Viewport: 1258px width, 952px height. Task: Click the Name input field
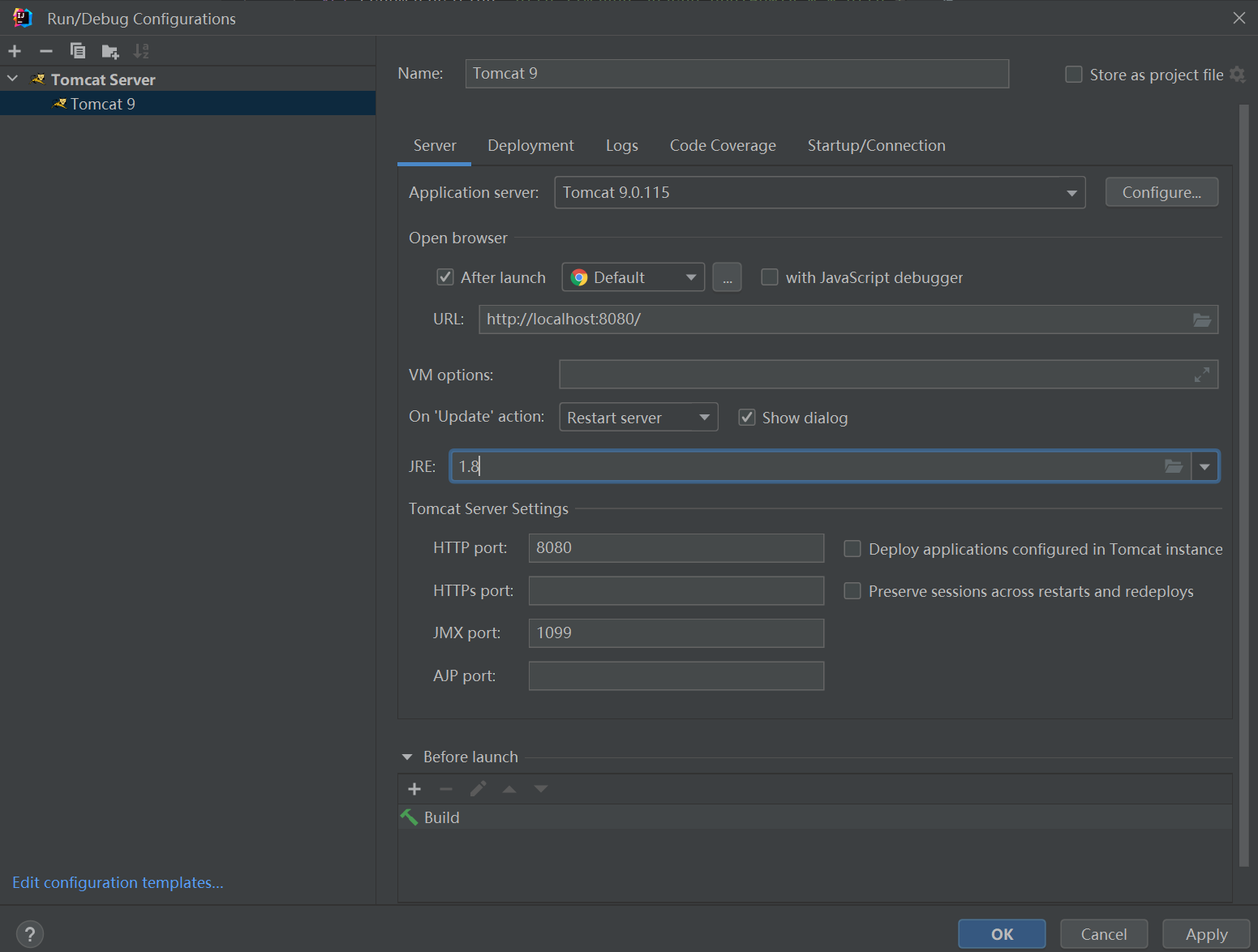(x=737, y=74)
